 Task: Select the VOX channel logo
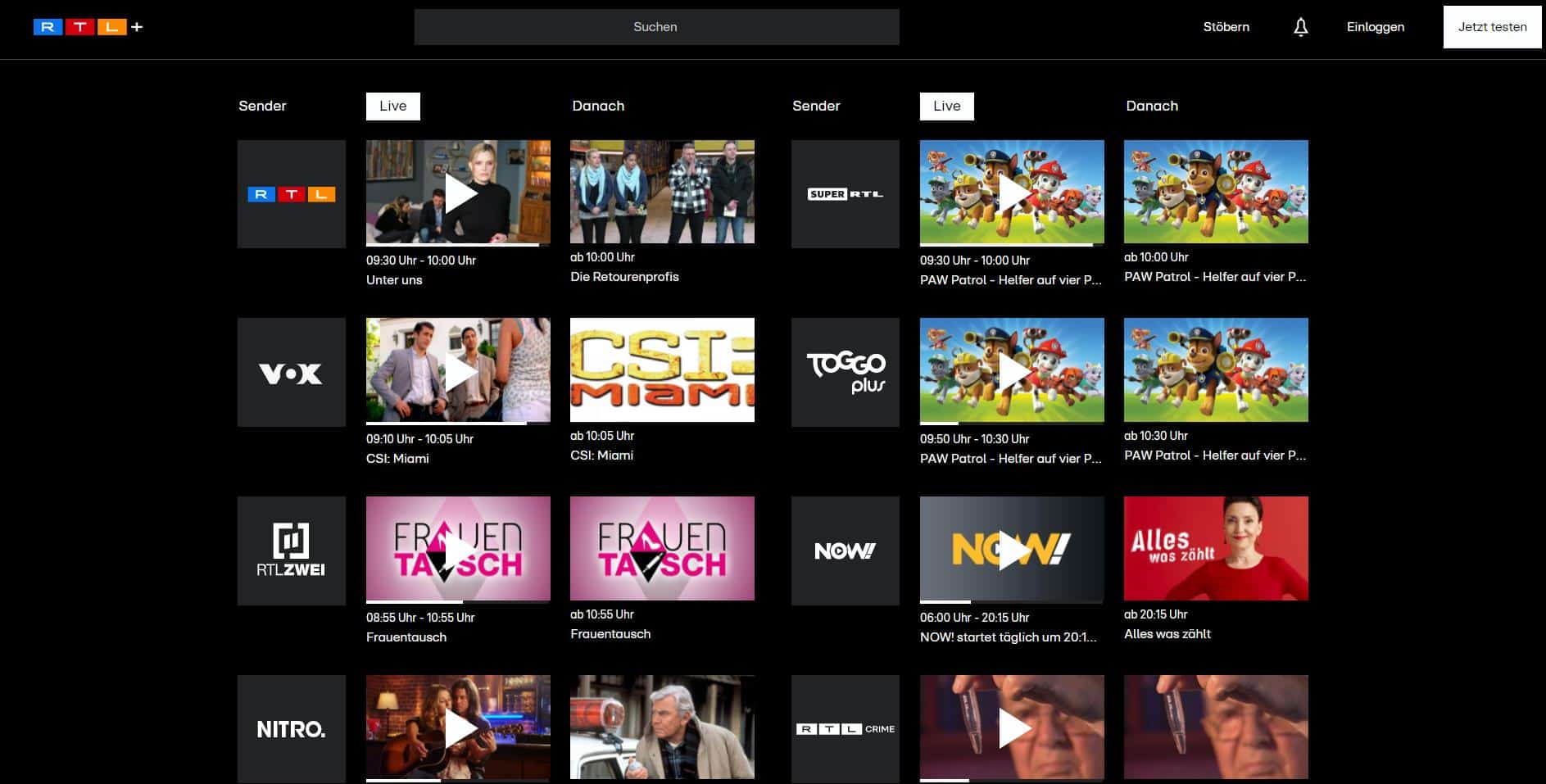point(292,373)
